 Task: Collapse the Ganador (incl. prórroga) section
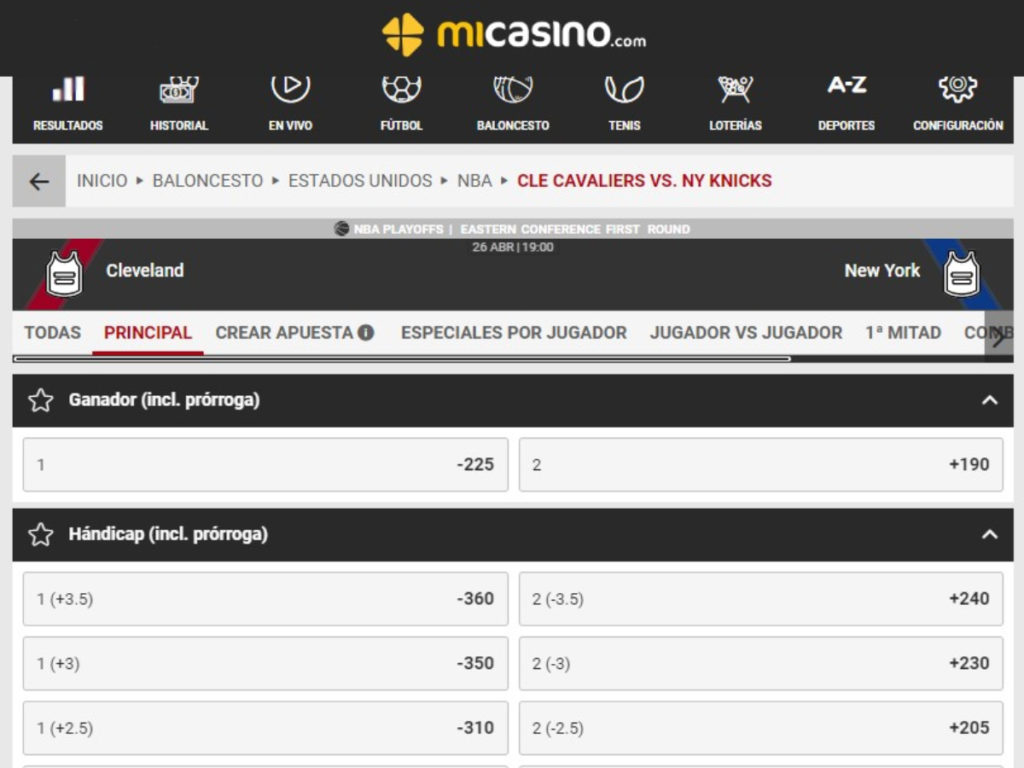tap(989, 400)
